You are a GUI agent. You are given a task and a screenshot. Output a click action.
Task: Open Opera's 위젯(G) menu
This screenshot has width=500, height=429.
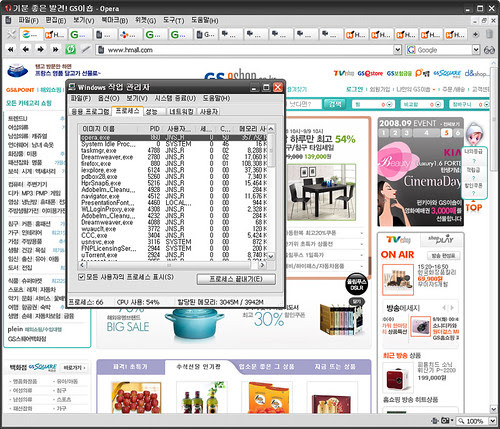tap(145, 20)
